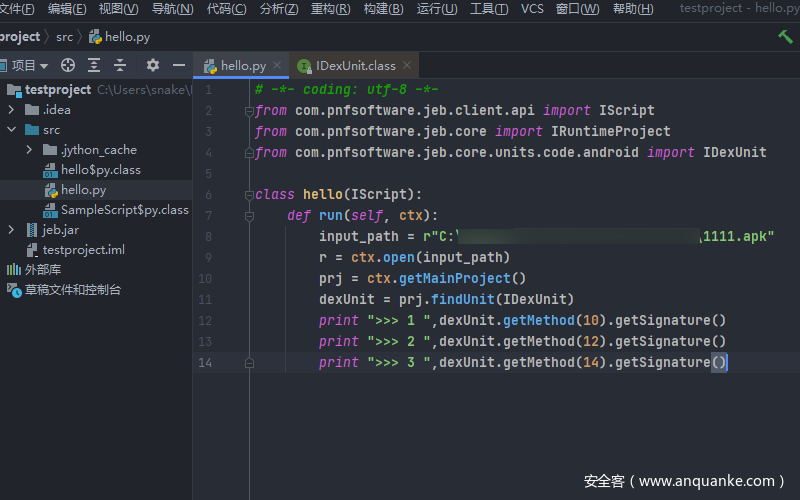Collapse the src folder
The height and width of the screenshot is (500, 800).
[12, 130]
